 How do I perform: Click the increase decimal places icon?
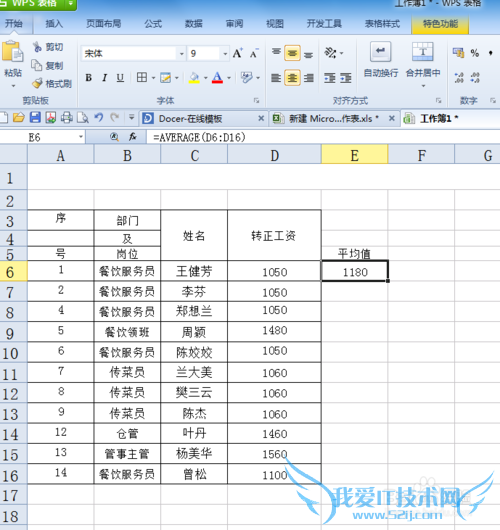pyautogui.click(x=459, y=78)
